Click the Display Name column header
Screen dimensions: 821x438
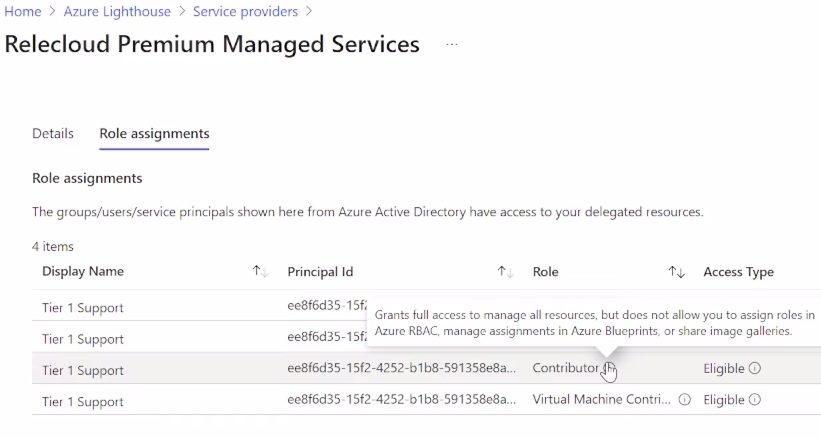coord(83,272)
